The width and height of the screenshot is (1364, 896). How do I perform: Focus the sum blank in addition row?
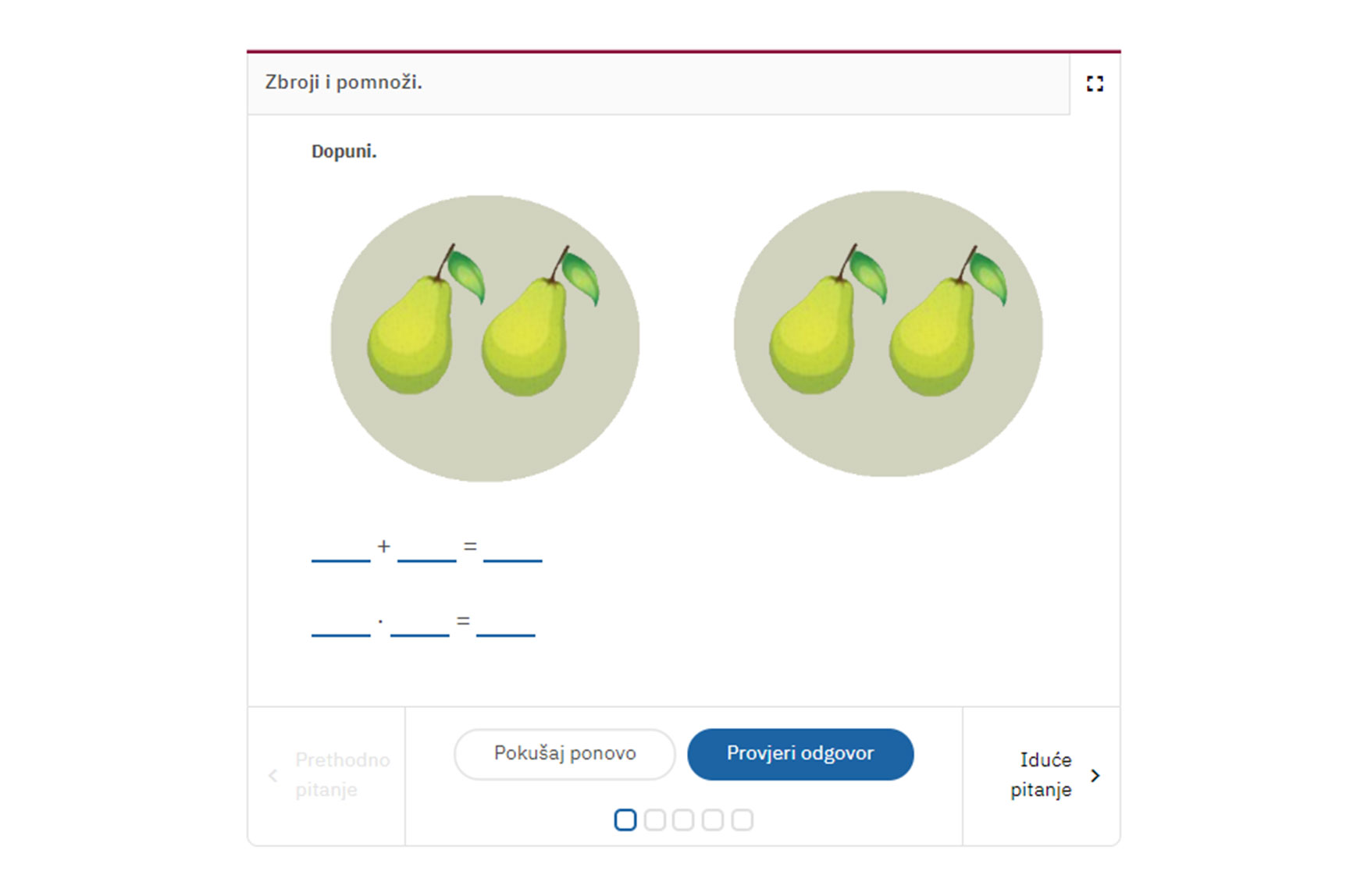[513, 548]
